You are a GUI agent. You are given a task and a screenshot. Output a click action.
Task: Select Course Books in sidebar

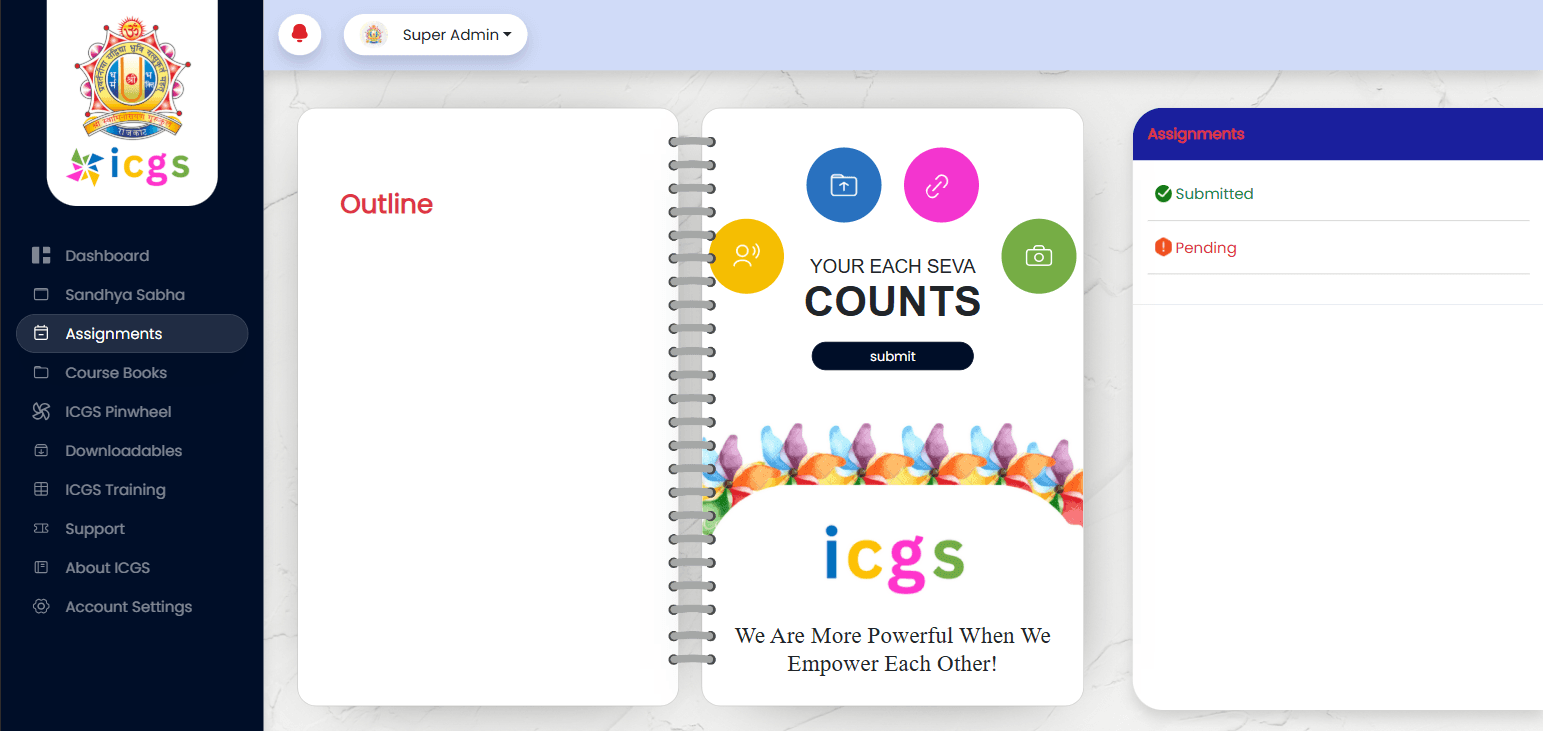116,373
